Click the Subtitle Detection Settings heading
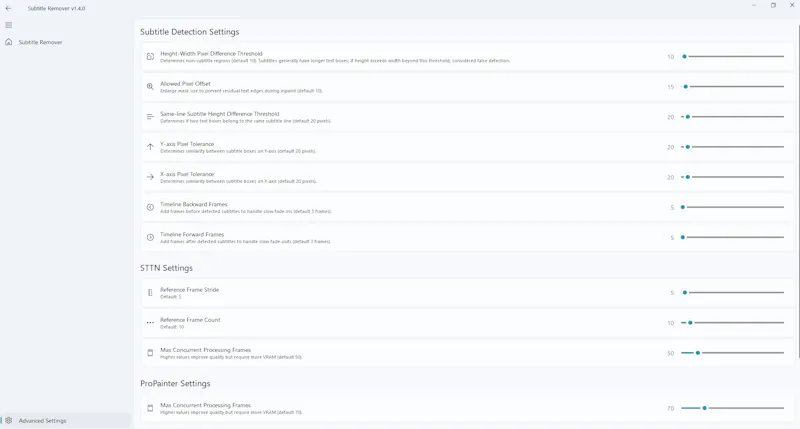This screenshot has width=800, height=429. pyautogui.click(x=189, y=32)
